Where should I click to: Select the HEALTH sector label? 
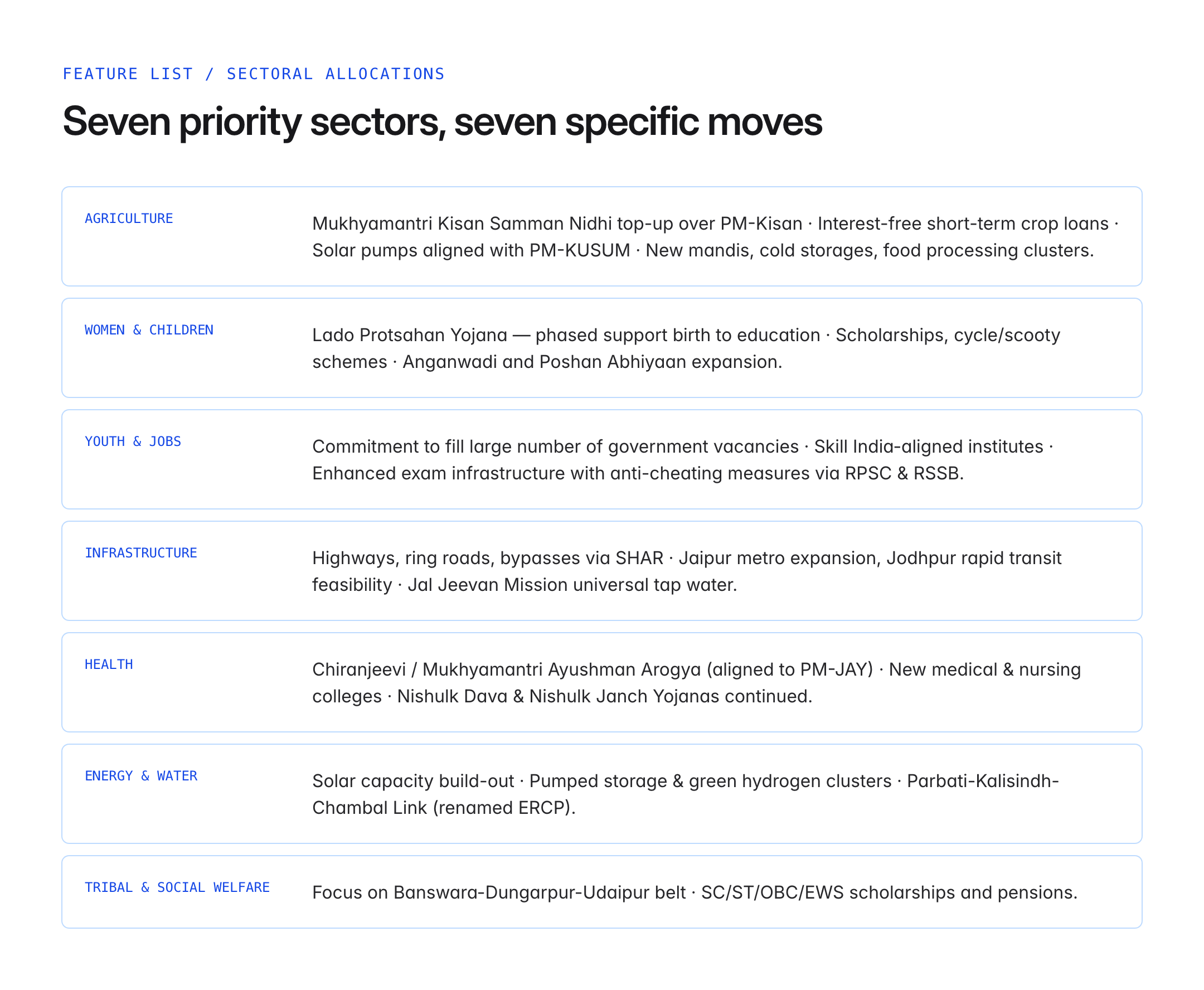coord(109,664)
